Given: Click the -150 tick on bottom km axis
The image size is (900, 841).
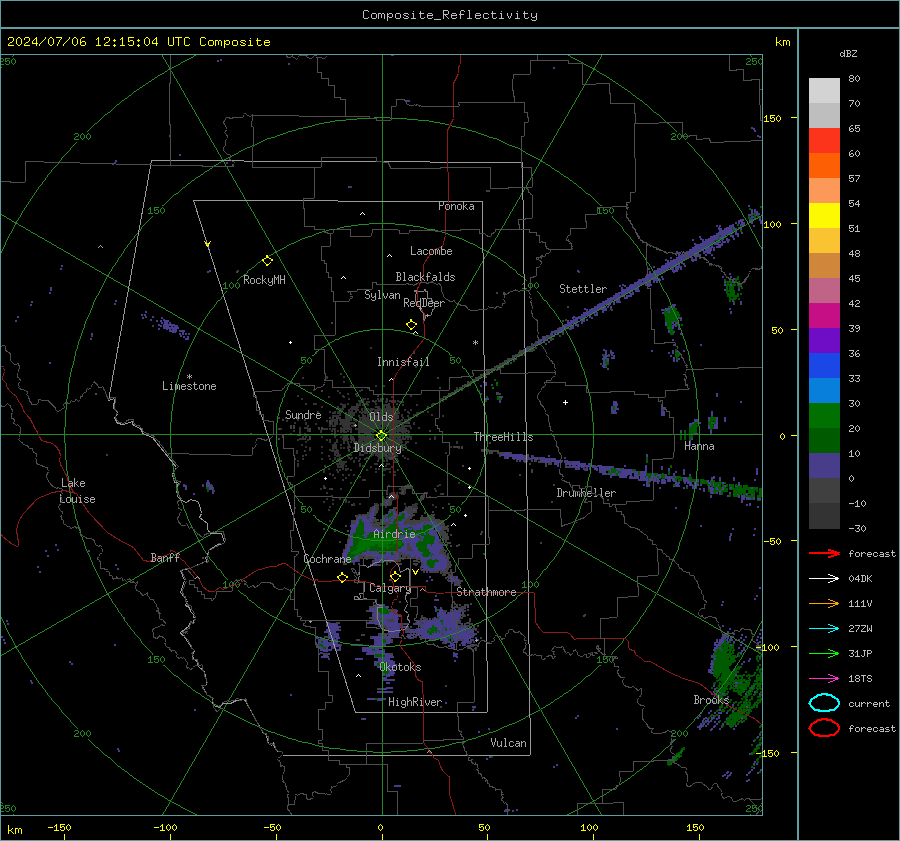Looking at the screenshot, I should [x=59, y=827].
